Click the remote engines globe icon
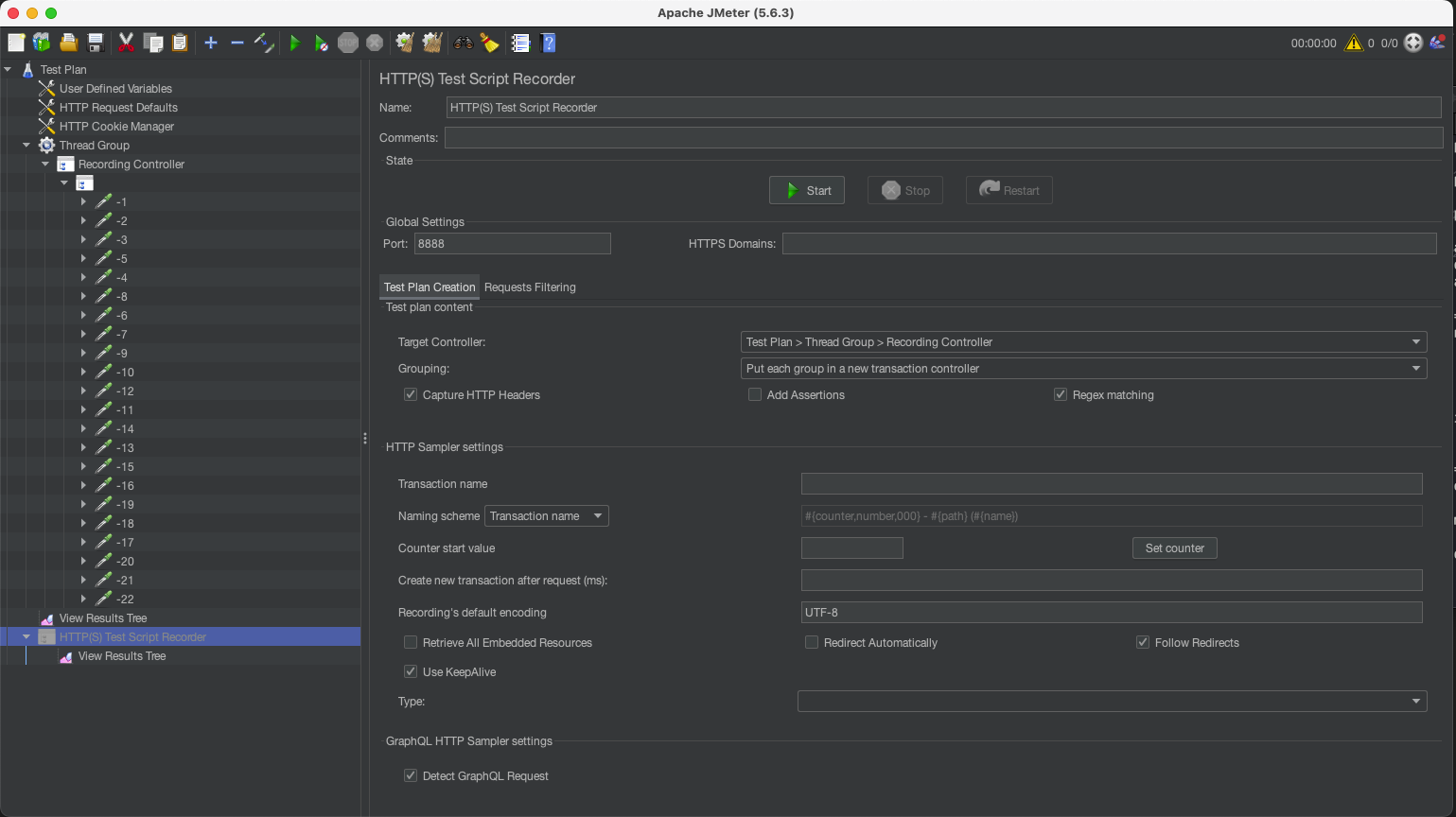1456x817 pixels. 1413,43
